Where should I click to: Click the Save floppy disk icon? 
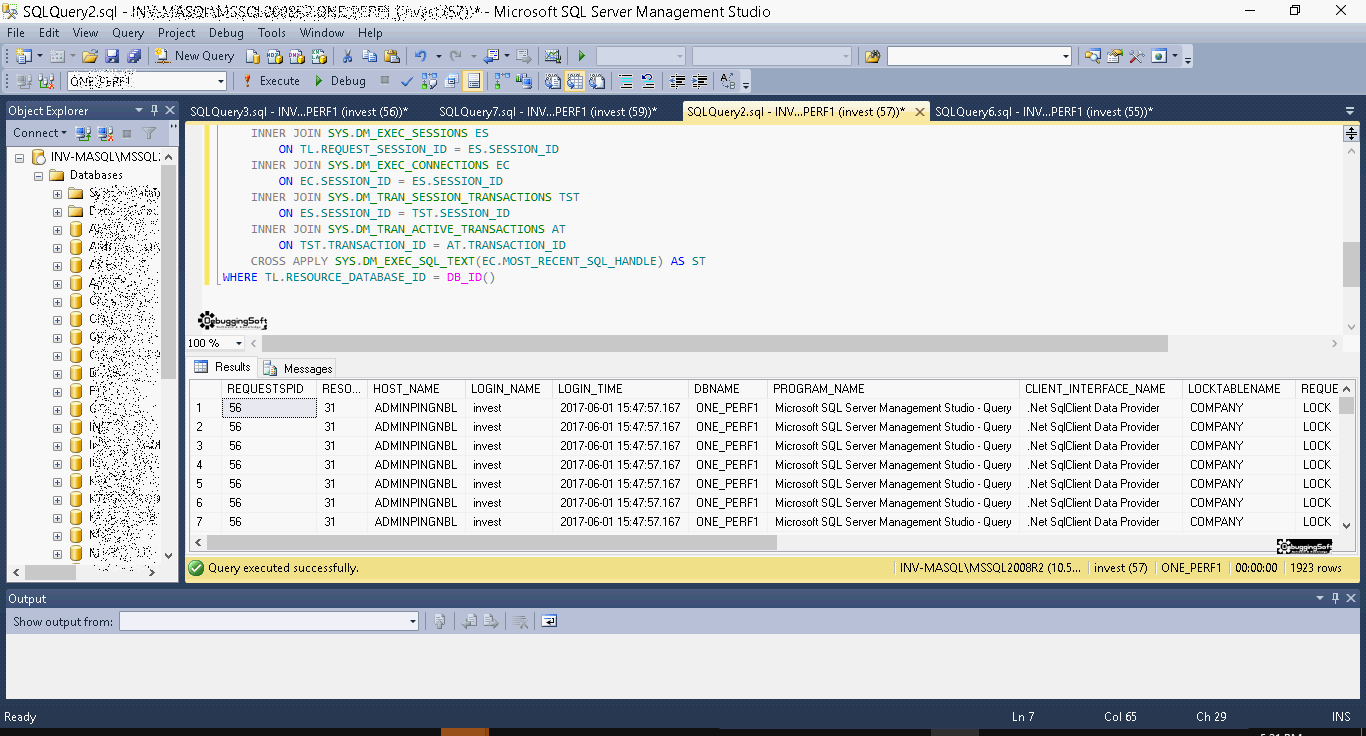coord(111,56)
